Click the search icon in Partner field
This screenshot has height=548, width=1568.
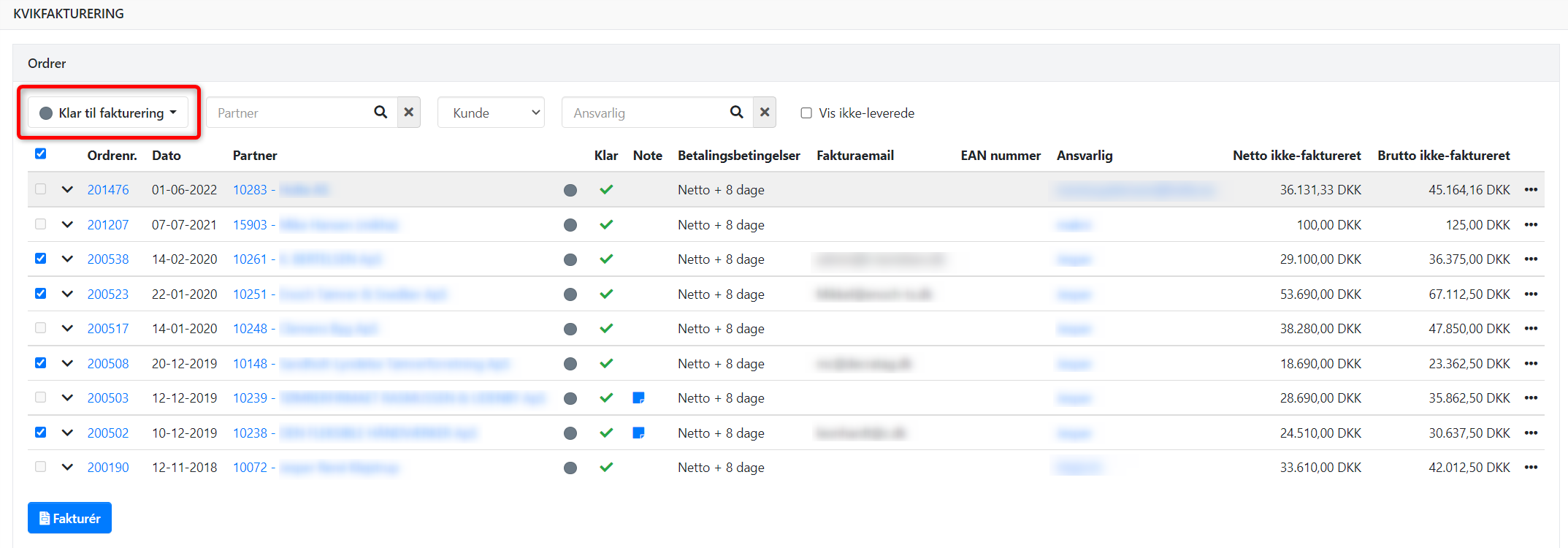click(380, 113)
